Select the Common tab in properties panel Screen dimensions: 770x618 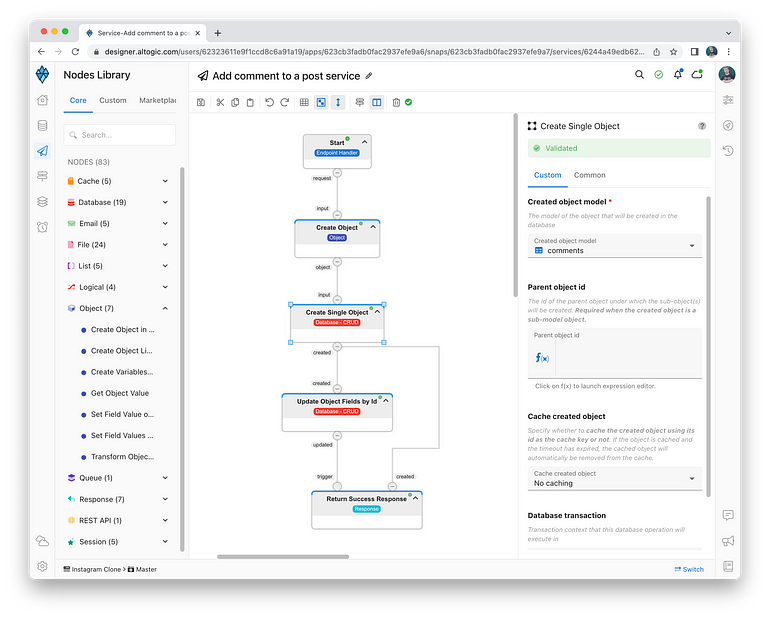(590, 175)
